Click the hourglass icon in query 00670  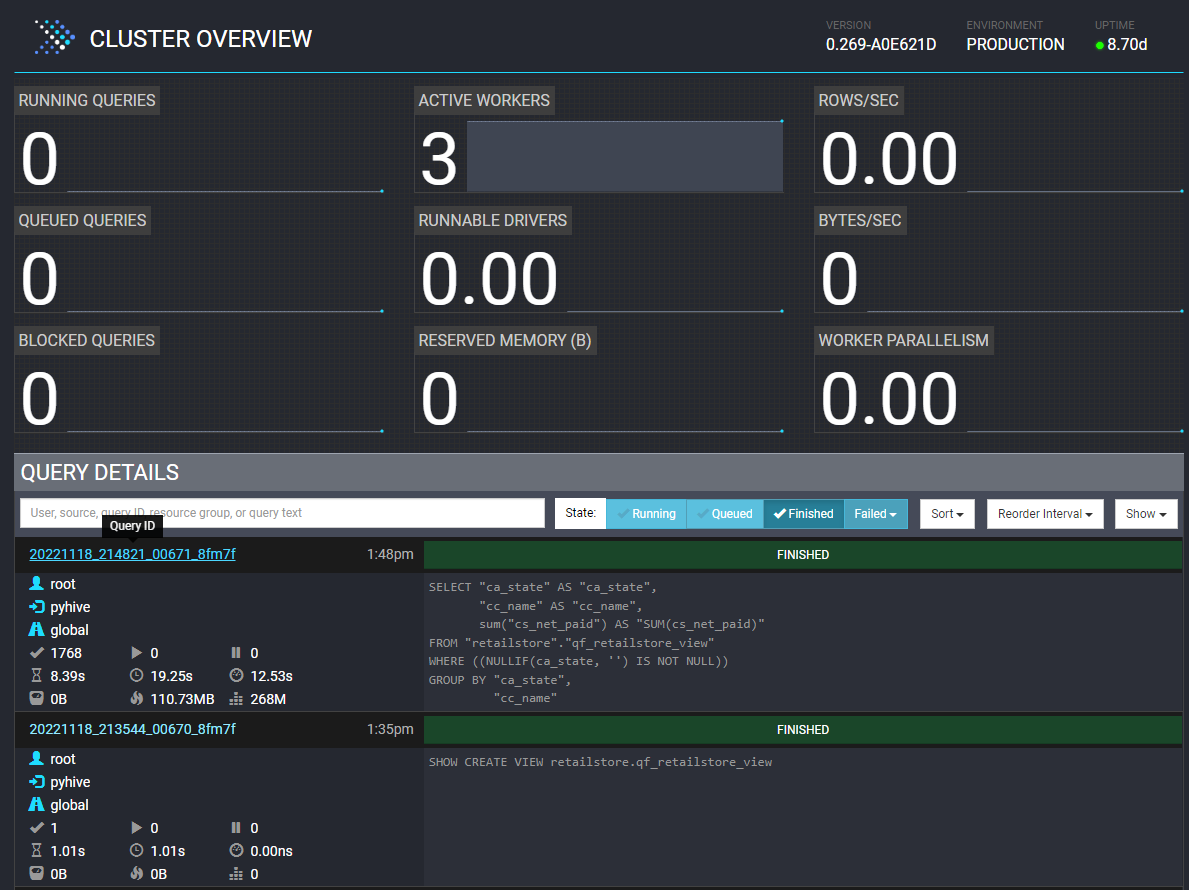(x=36, y=851)
